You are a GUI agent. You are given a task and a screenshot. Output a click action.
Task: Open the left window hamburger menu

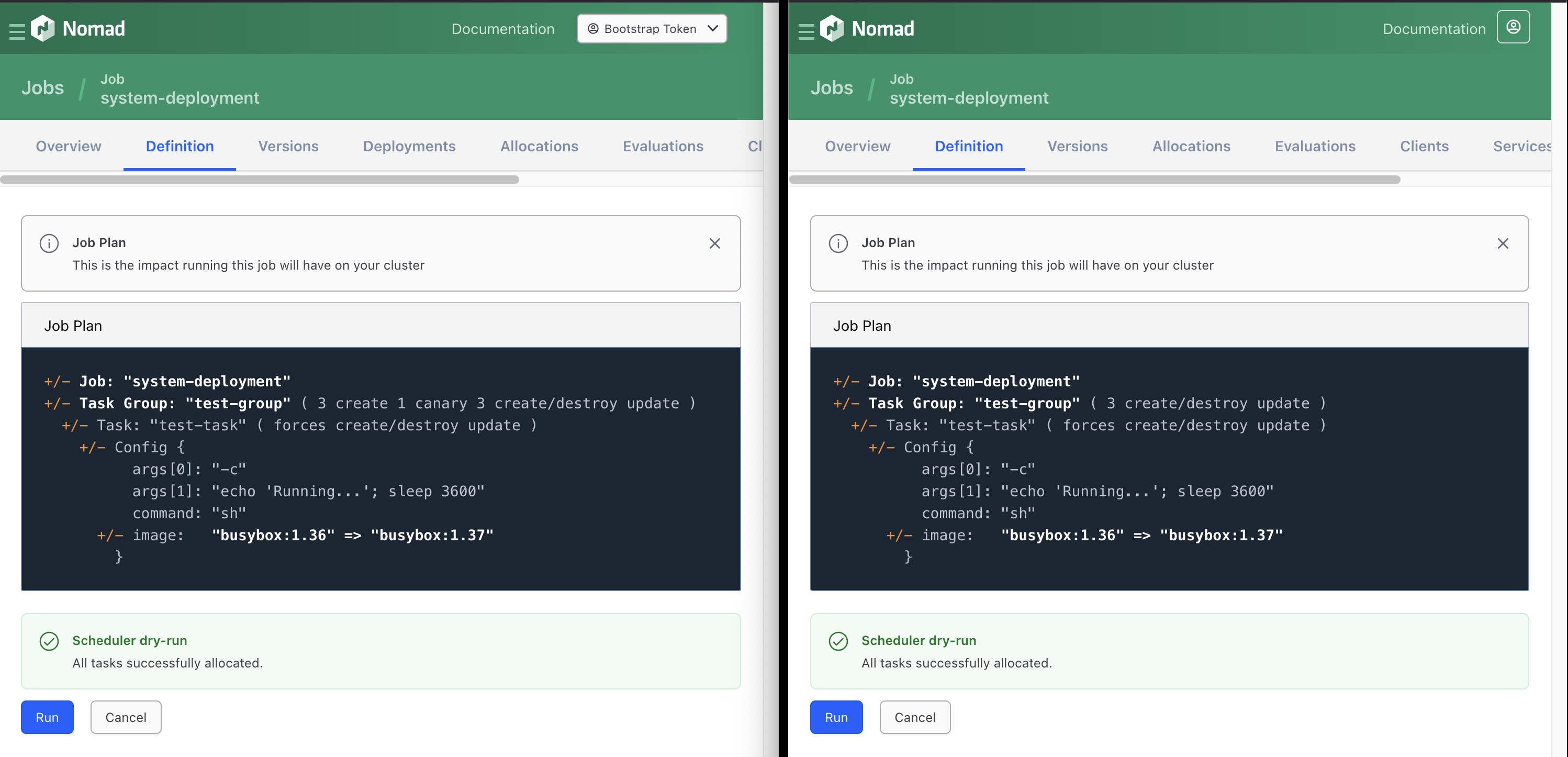point(17,31)
